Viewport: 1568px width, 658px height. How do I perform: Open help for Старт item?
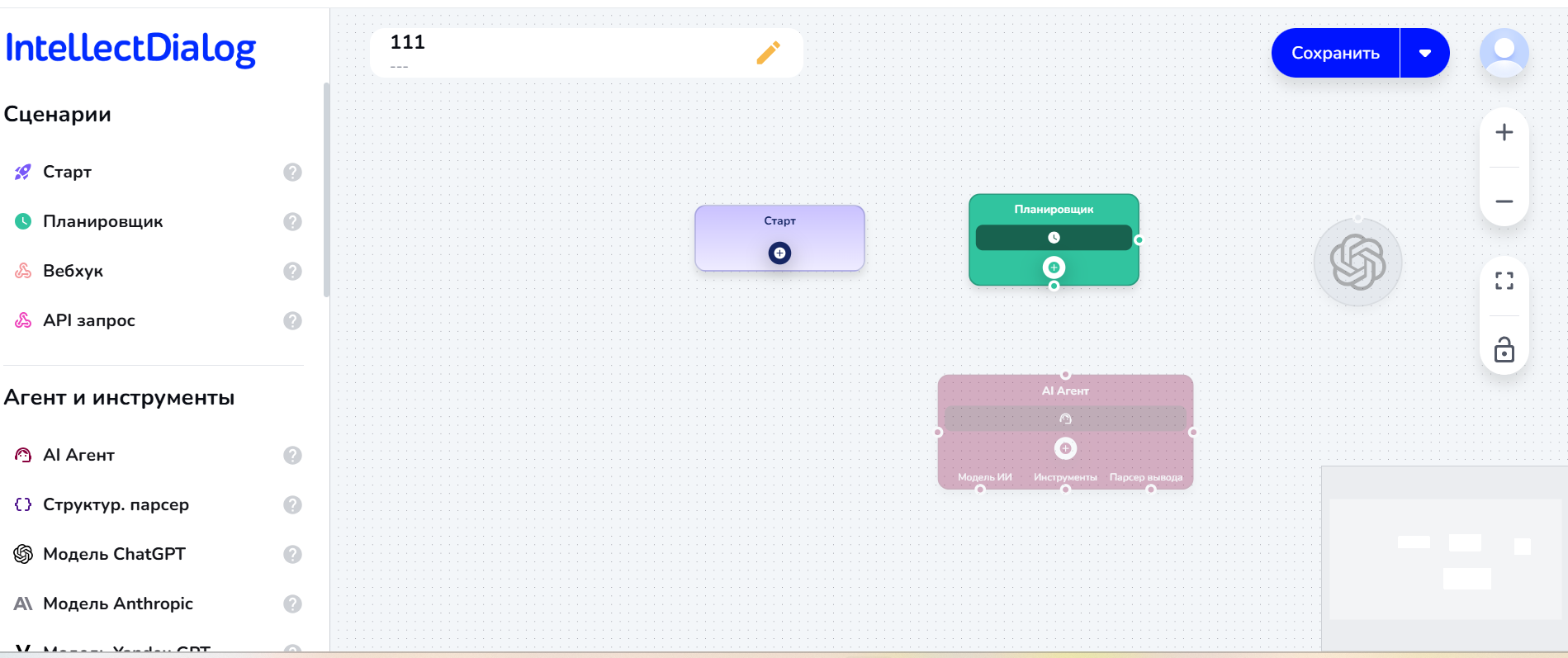coord(292,172)
